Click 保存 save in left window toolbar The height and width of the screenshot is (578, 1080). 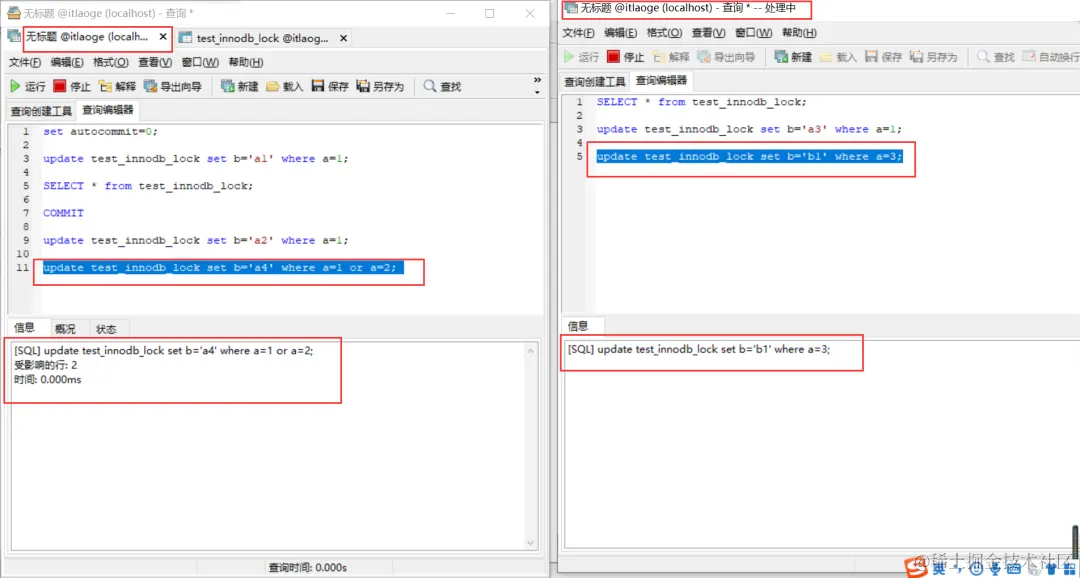tap(331, 86)
